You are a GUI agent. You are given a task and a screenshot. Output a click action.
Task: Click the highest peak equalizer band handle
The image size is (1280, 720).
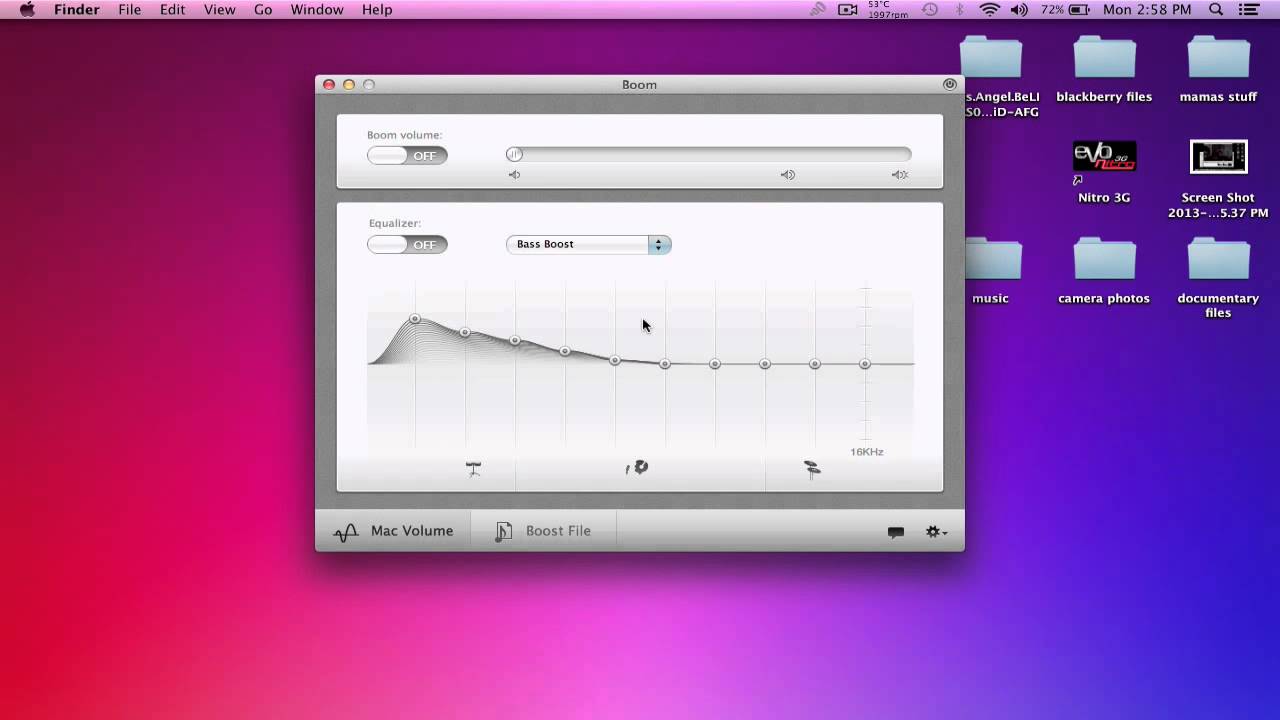click(x=415, y=319)
